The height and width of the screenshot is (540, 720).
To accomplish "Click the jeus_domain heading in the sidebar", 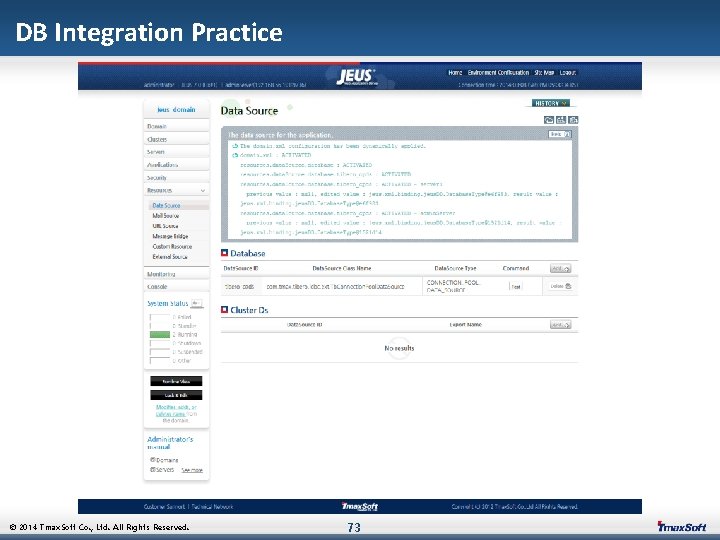I will coord(176,110).
